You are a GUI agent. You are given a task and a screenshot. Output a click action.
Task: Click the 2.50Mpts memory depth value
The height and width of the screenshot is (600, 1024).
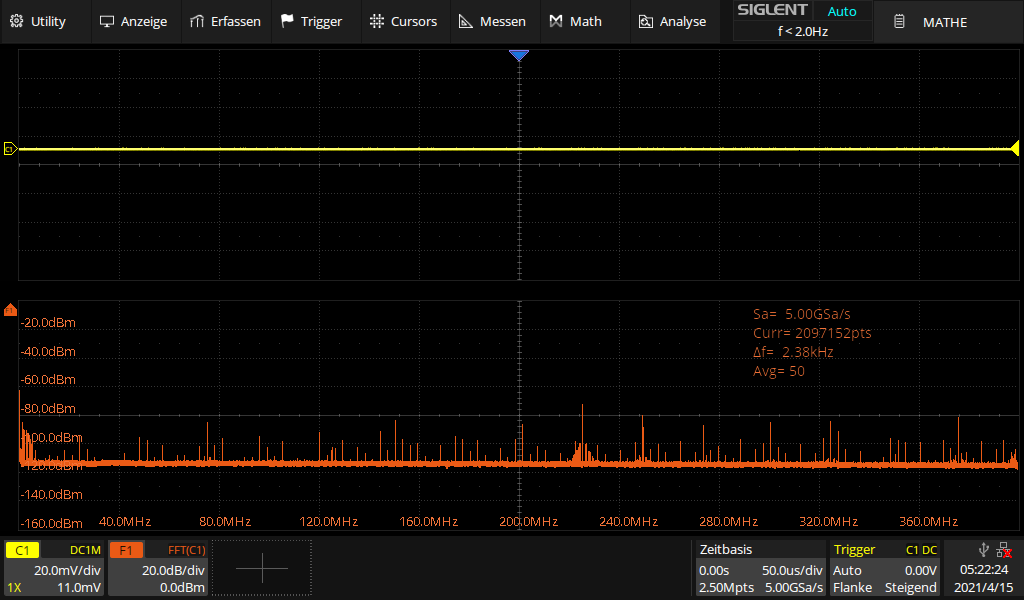click(726, 588)
